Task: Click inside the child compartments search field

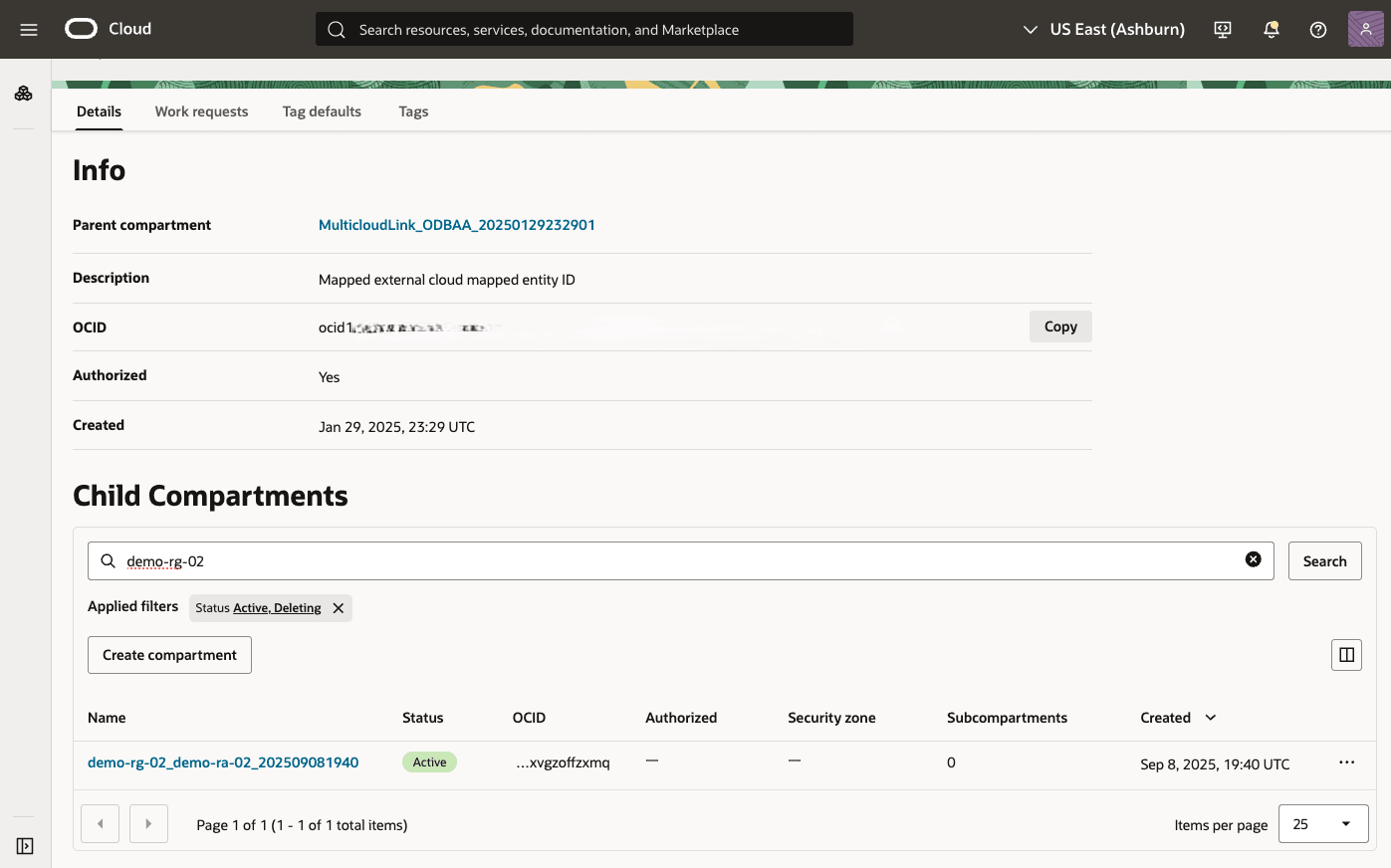Action: 597,560
